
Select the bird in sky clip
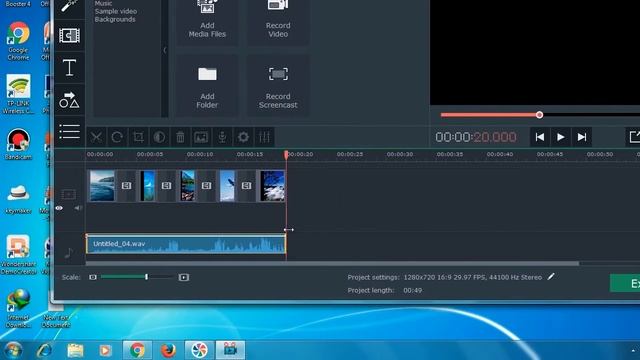[227, 186]
